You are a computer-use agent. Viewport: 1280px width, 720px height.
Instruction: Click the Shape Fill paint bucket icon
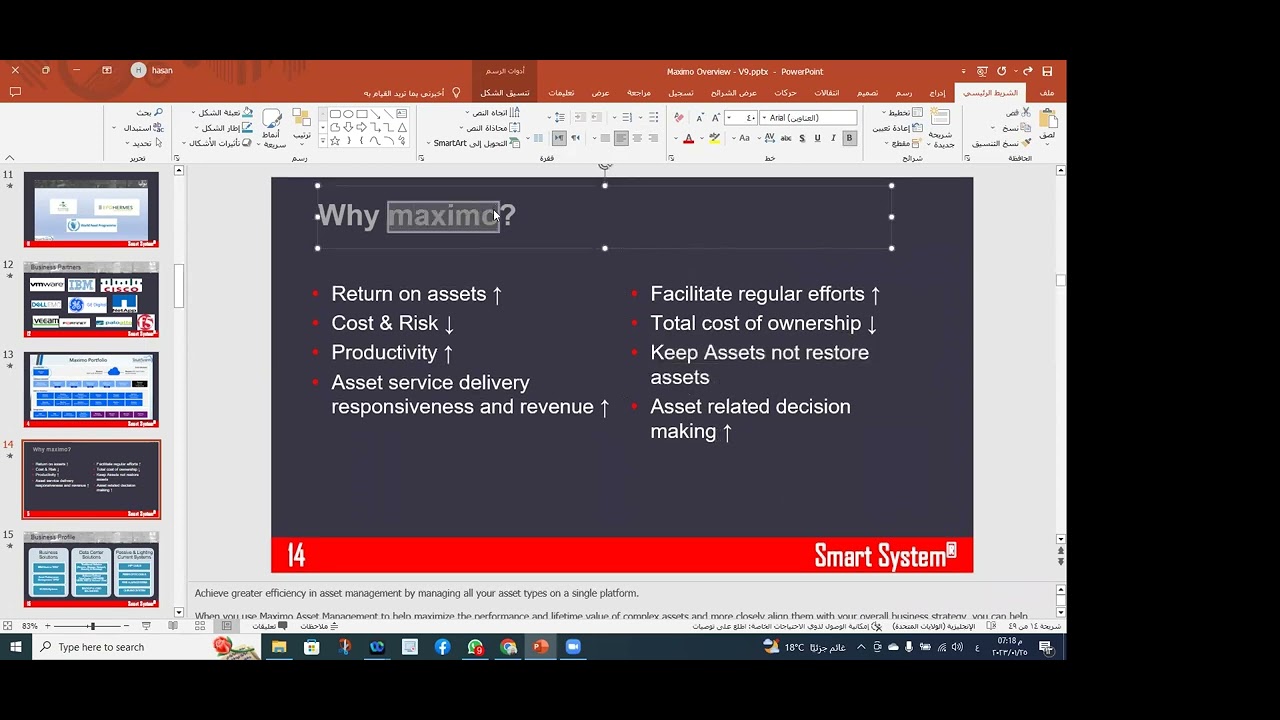click(247, 113)
